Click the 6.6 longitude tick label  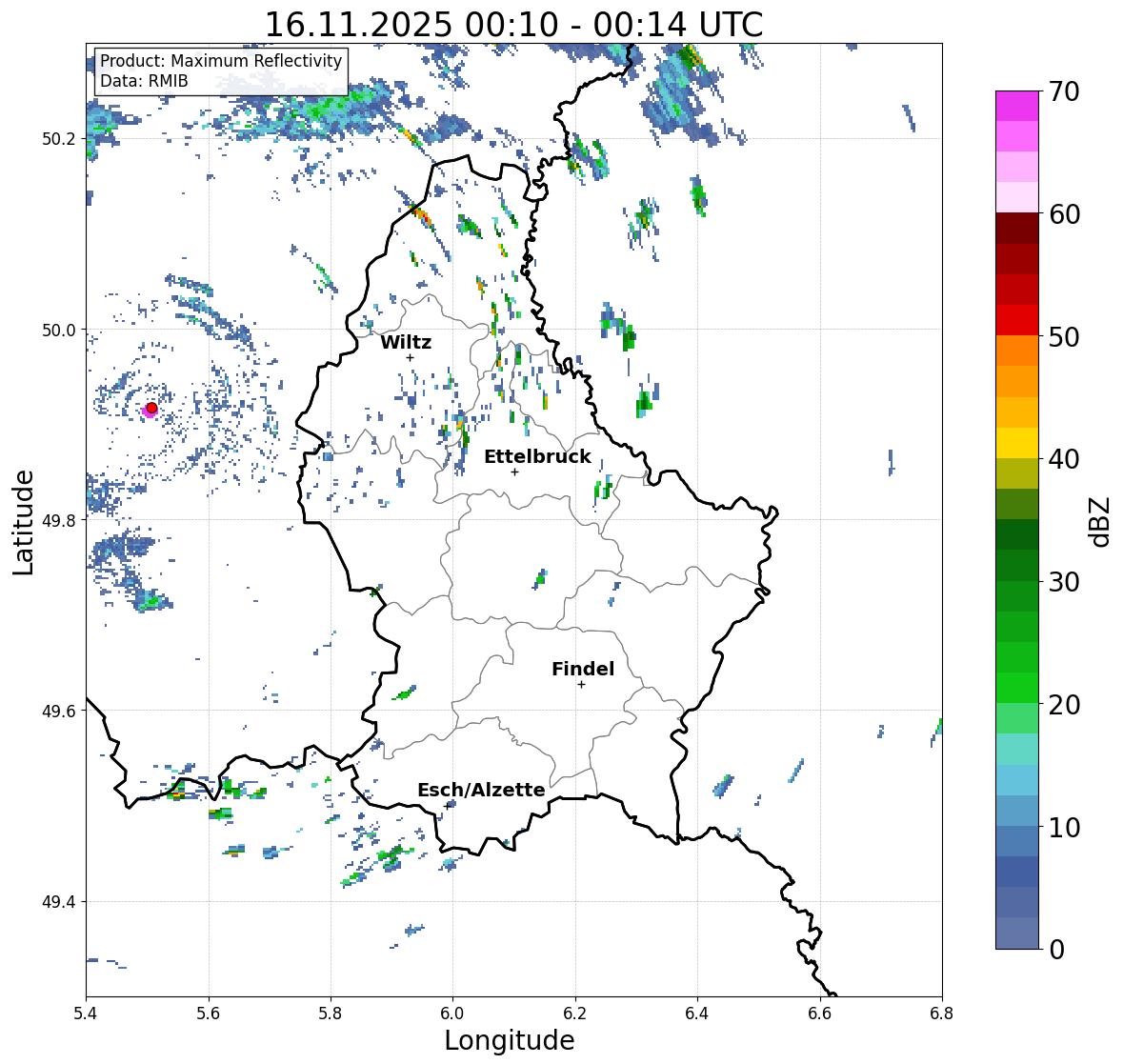pos(820,1013)
